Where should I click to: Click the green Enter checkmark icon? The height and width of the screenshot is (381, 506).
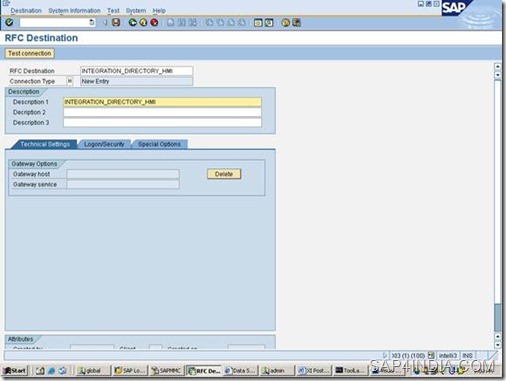9,22
